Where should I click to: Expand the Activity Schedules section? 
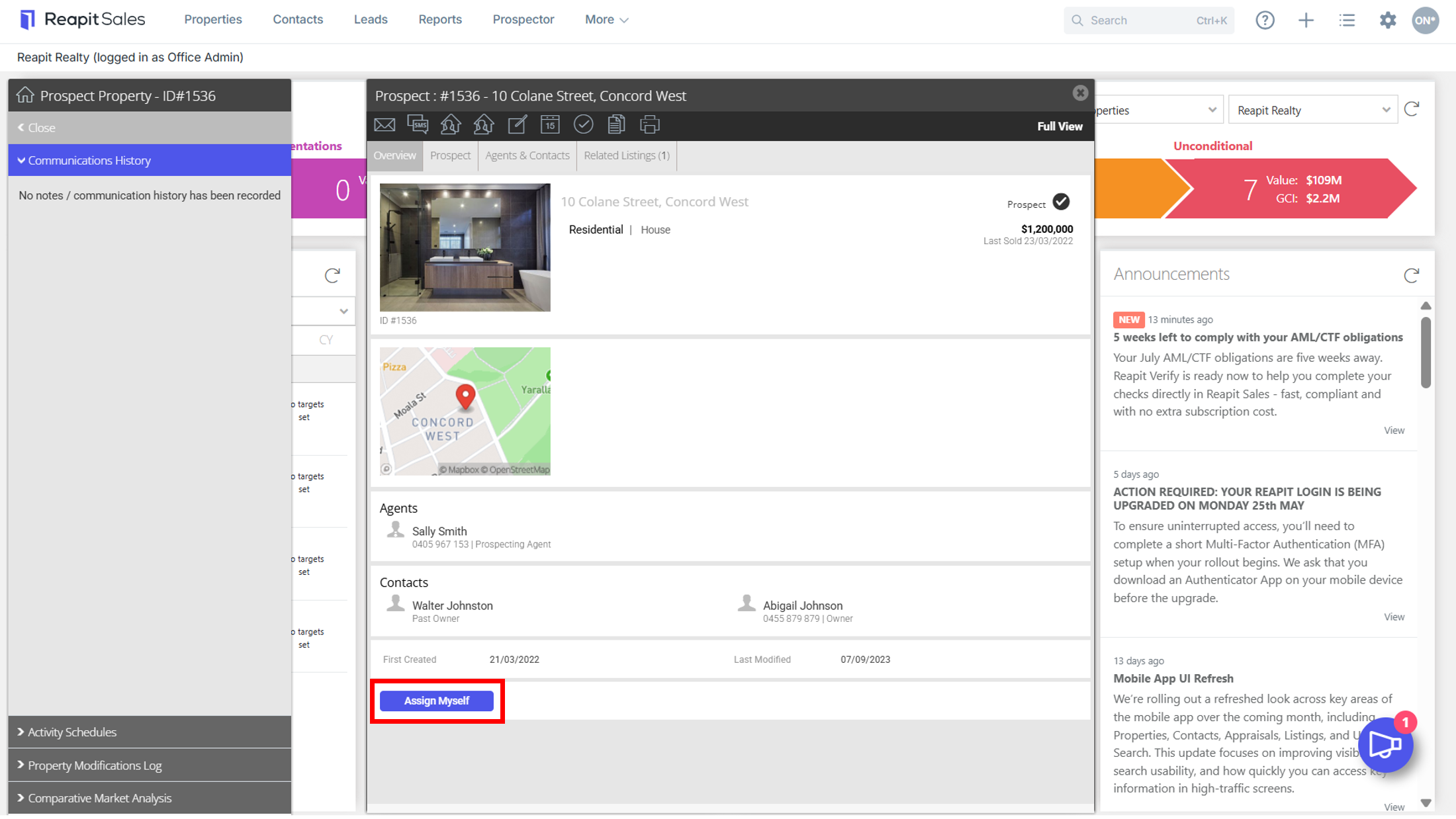coord(150,732)
